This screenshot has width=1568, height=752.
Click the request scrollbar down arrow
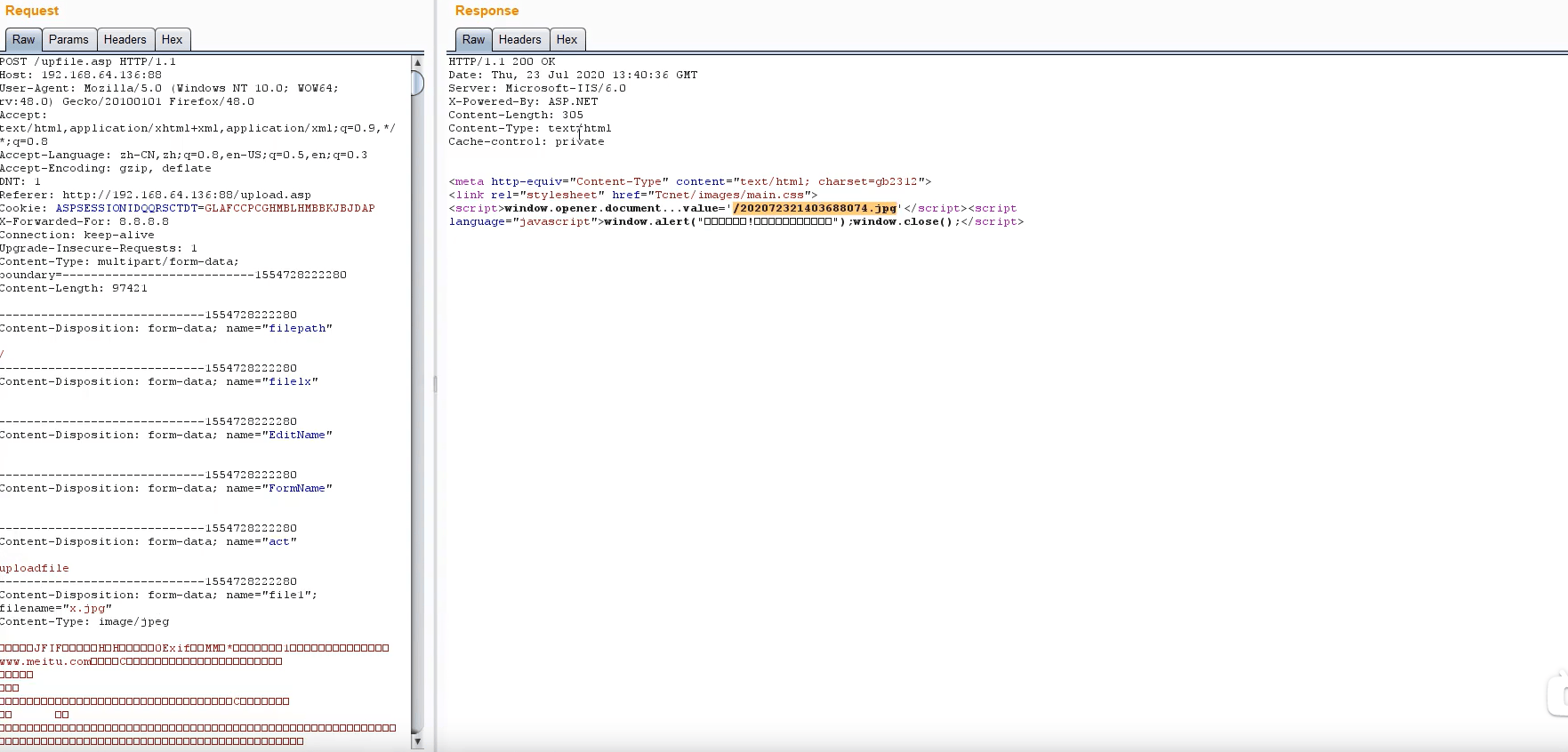(417, 740)
